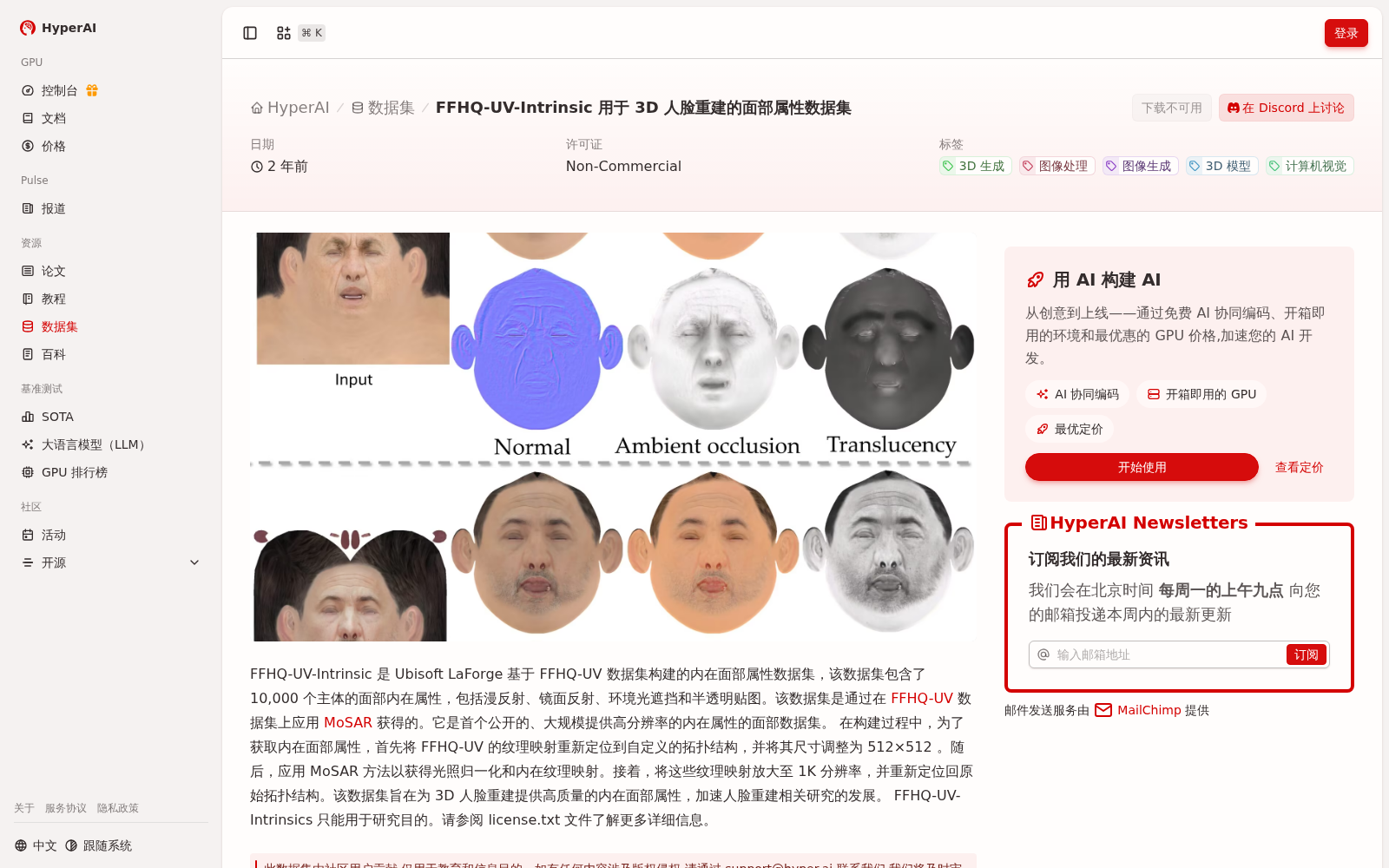Image resolution: width=1389 pixels, height=868 pixels.
Task: Select the 3D 模型 tag
Action: [x=1221, y=166]
